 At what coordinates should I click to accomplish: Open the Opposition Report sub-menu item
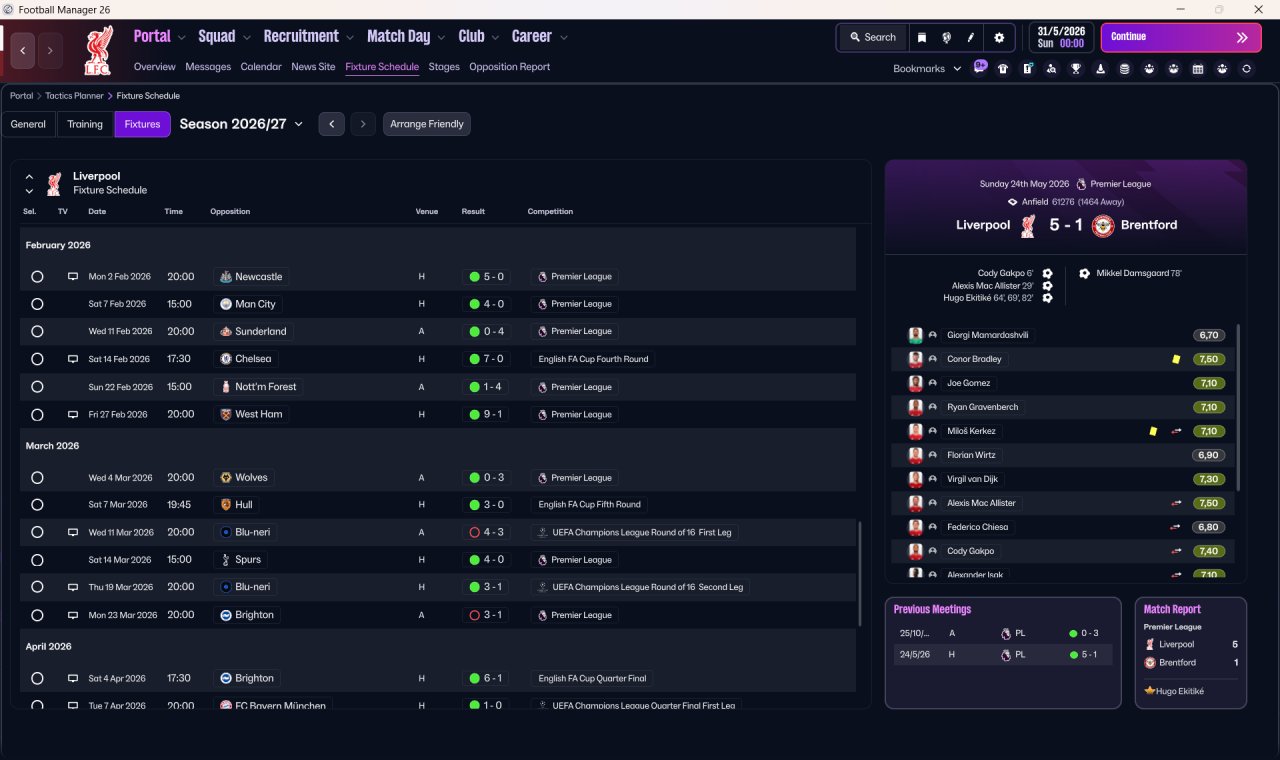pyautogui.click(x=509, y=67)
